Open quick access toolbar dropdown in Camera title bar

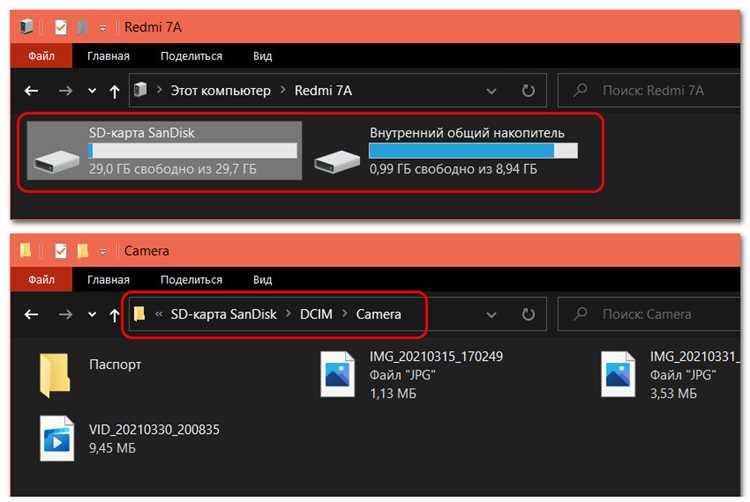[x=102, y=252]
